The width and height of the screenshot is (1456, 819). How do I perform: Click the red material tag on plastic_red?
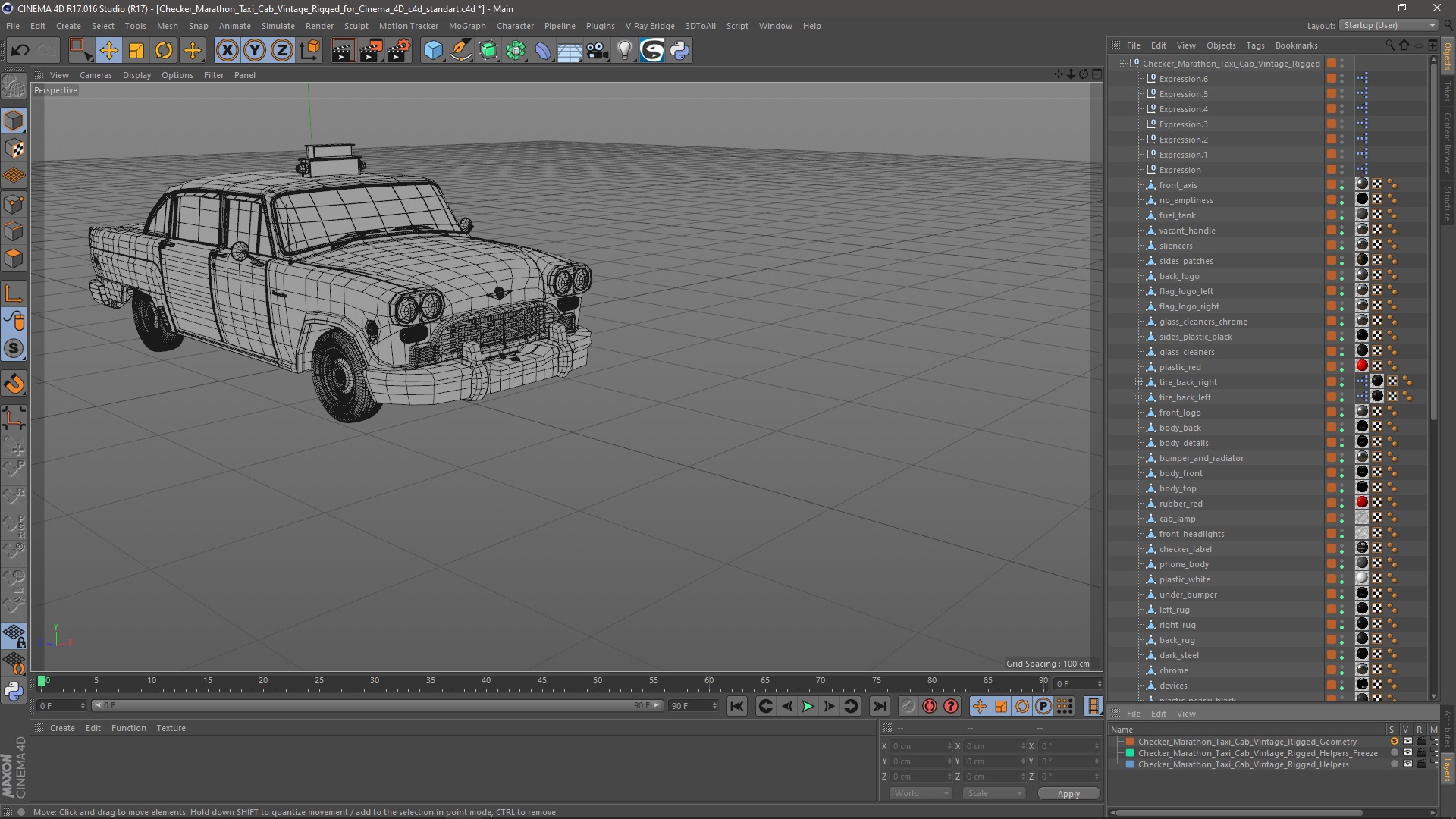1362,366
